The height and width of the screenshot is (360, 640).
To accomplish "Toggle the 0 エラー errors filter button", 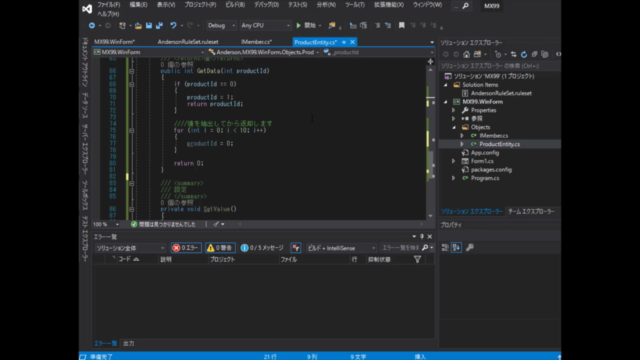I will click(x=186, y=248).
